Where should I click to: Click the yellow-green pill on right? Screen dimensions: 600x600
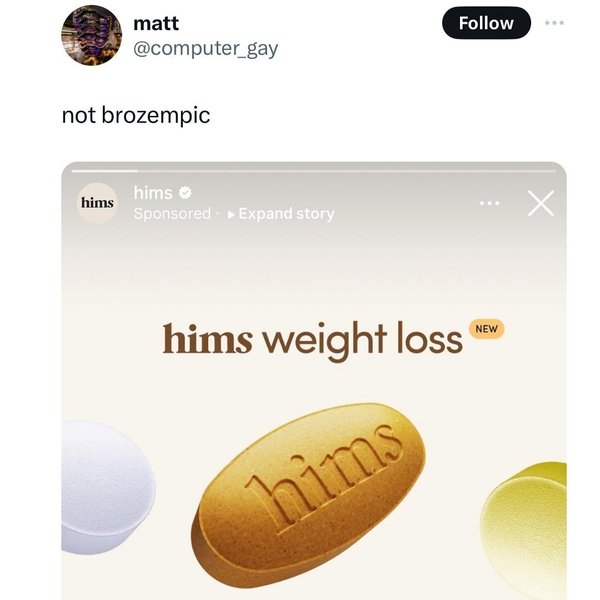tap(524, 530)
